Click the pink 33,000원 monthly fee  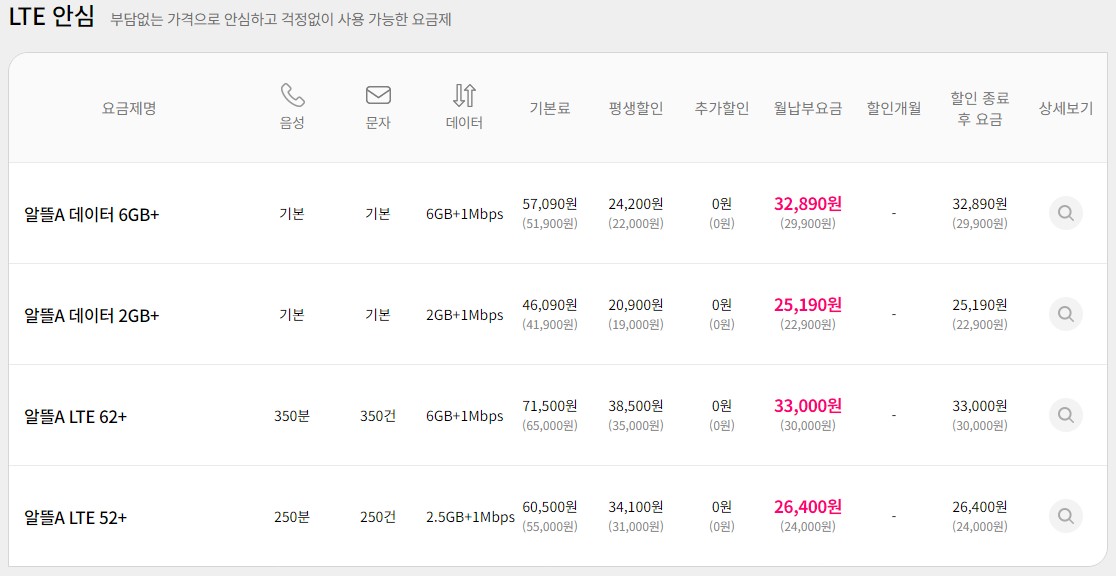click(x=808, y=406)
